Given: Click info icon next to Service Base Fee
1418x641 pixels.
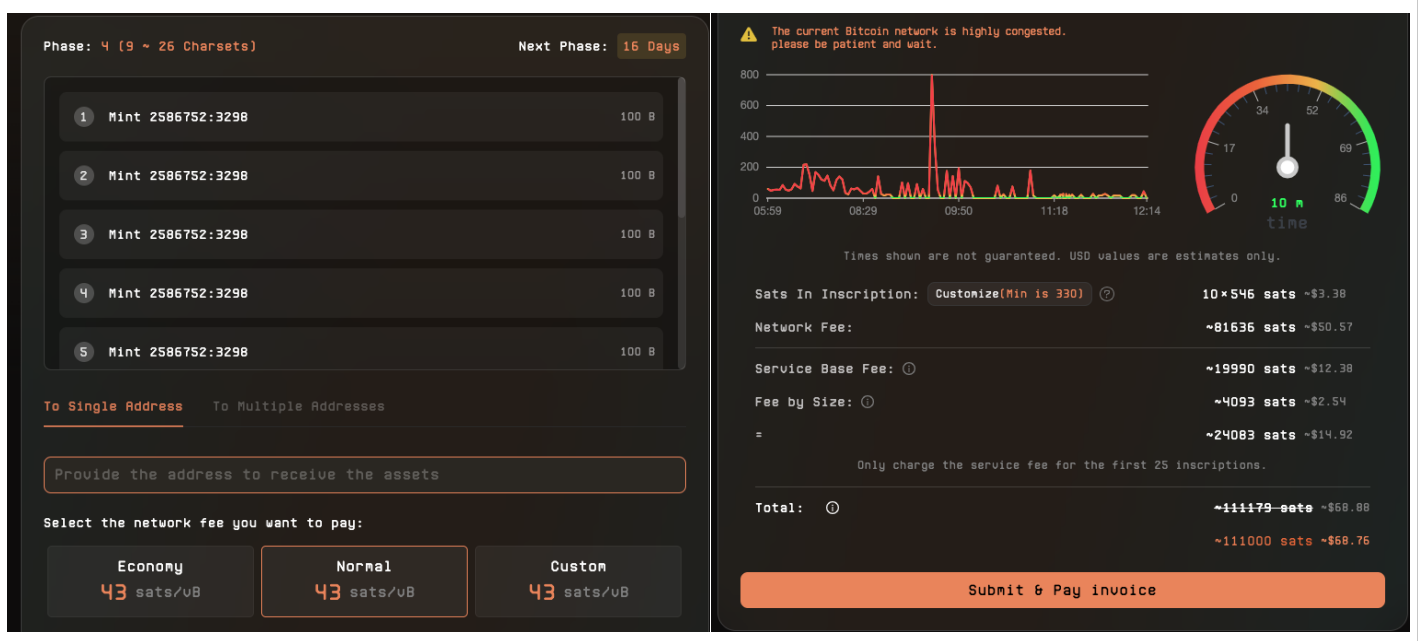Looking at the screenshot, I should (909, 369).
